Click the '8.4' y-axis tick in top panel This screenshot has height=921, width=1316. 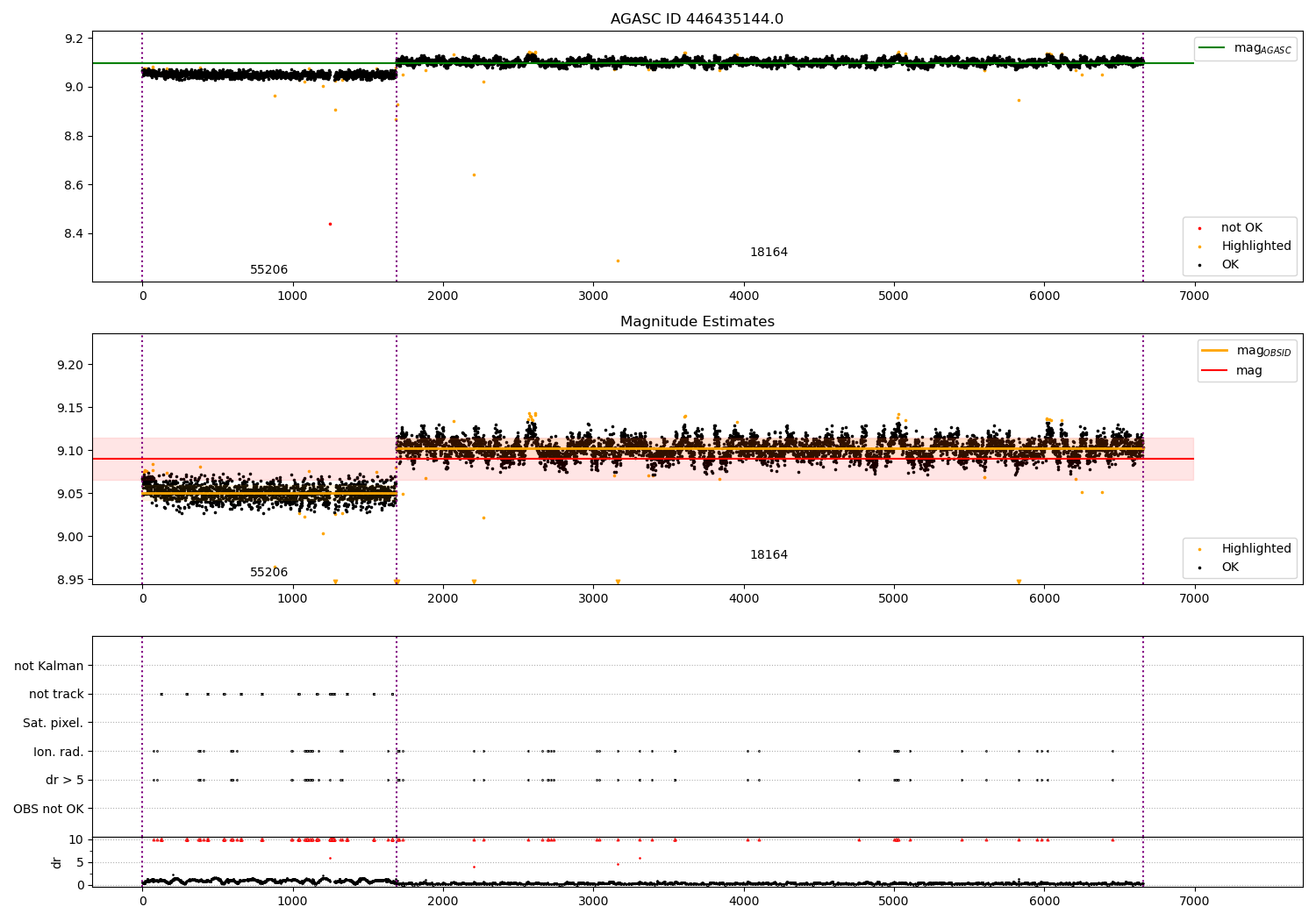pos(75,234)
